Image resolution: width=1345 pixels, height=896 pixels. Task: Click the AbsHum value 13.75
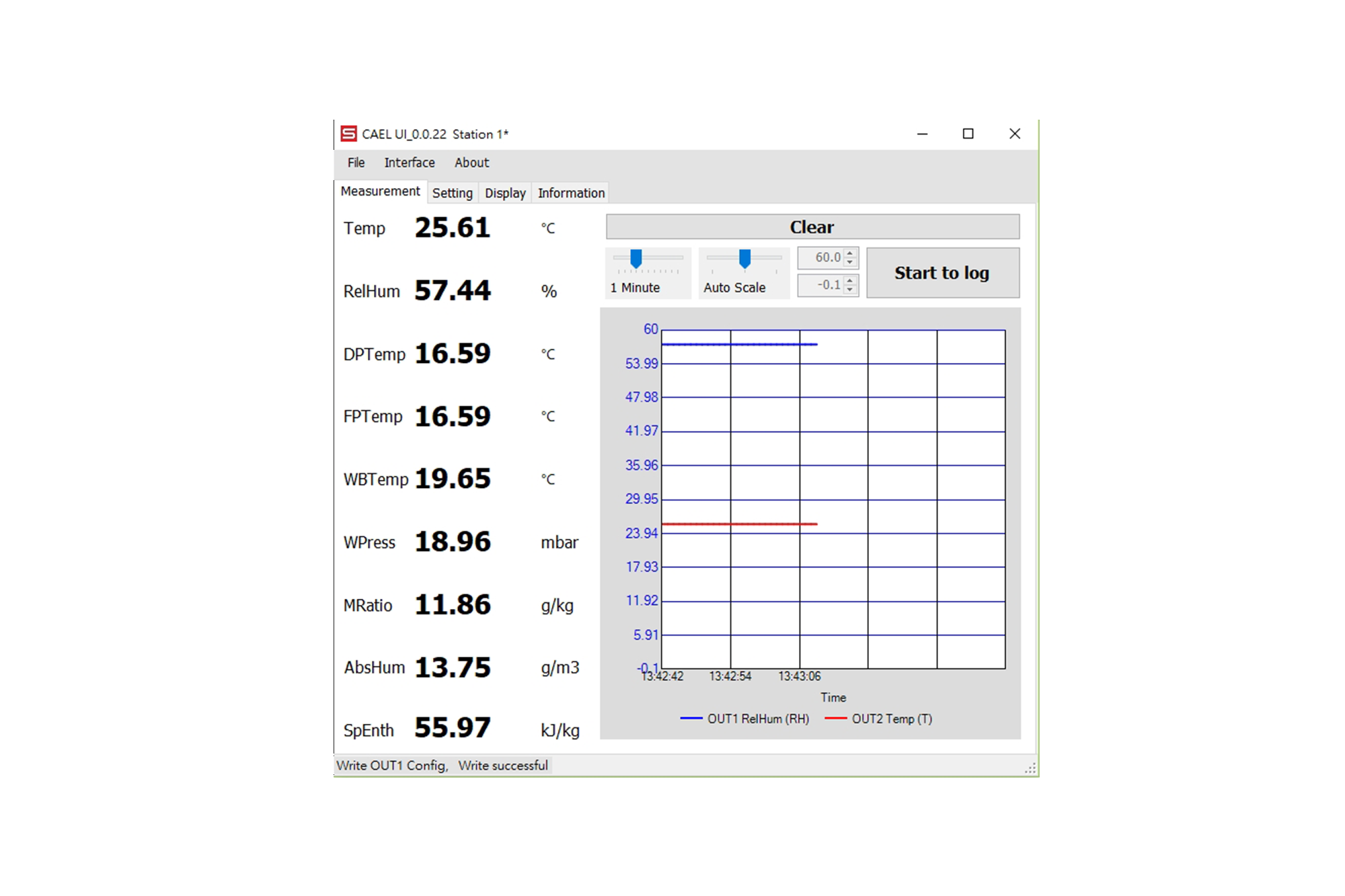(x=453, y=667)
